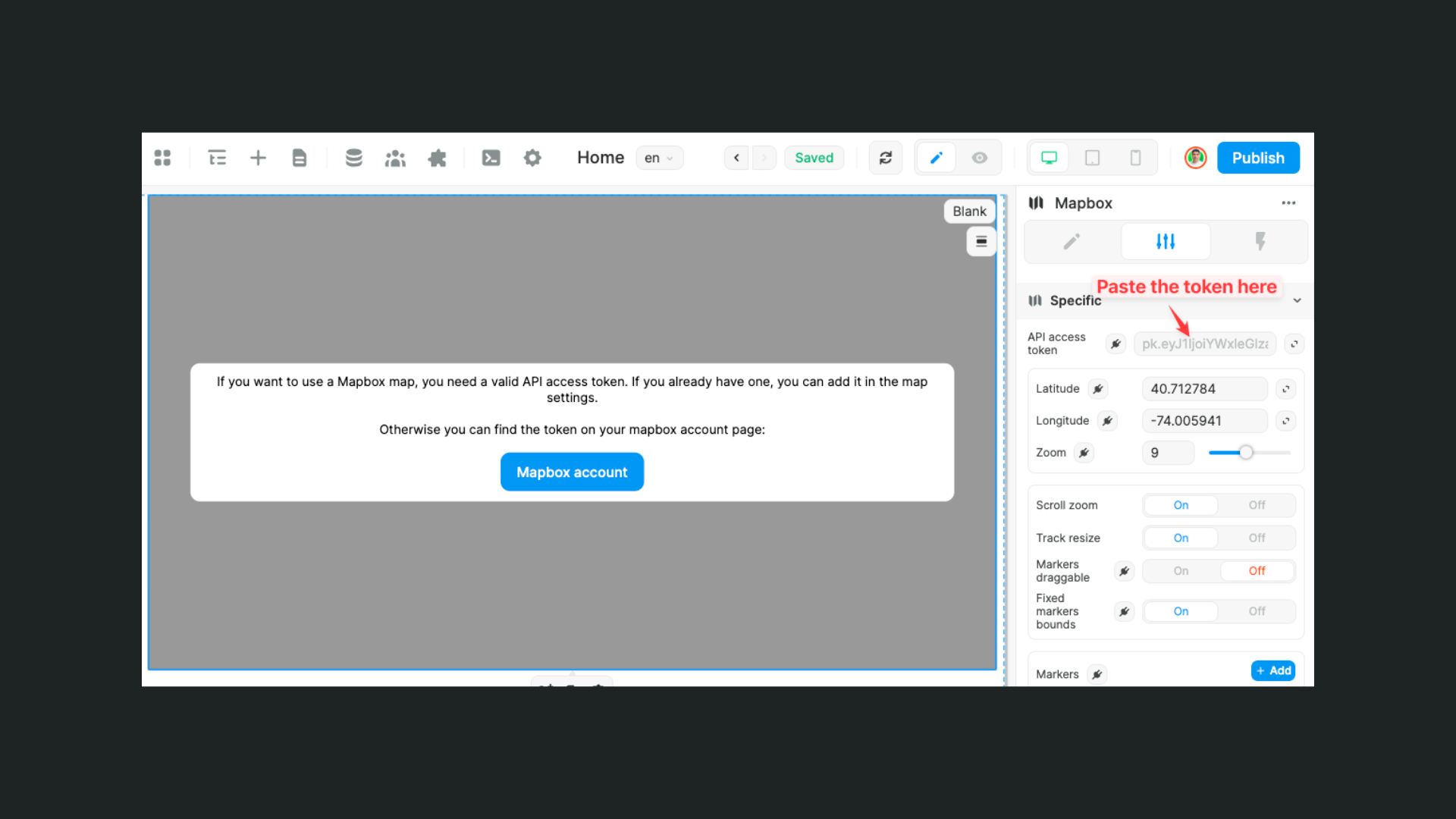Open the plugins puzzle icon
The image size is (1456, 819).
437,157
